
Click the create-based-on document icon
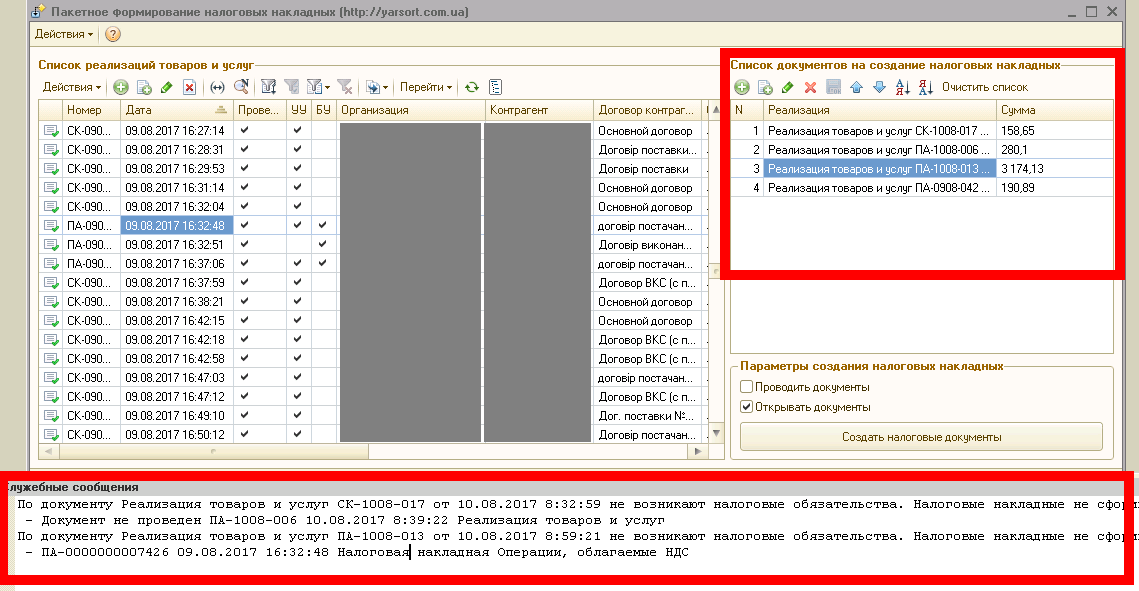373,87
